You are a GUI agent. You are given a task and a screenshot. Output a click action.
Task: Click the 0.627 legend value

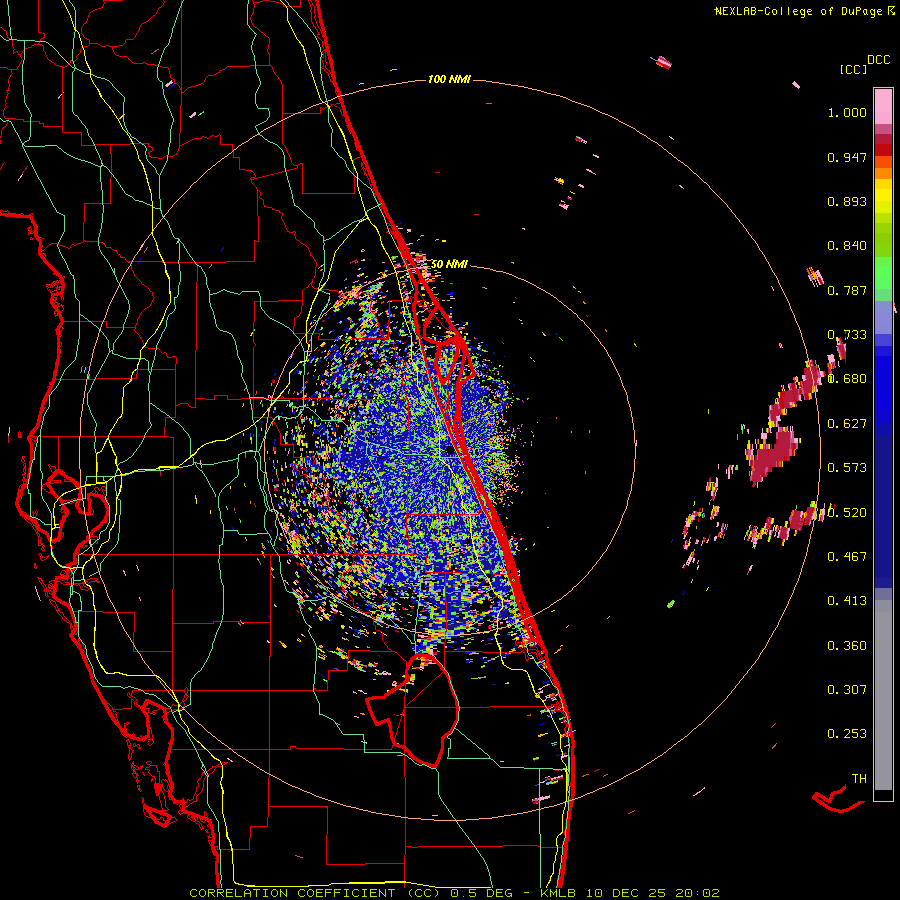tap(847, 424)
